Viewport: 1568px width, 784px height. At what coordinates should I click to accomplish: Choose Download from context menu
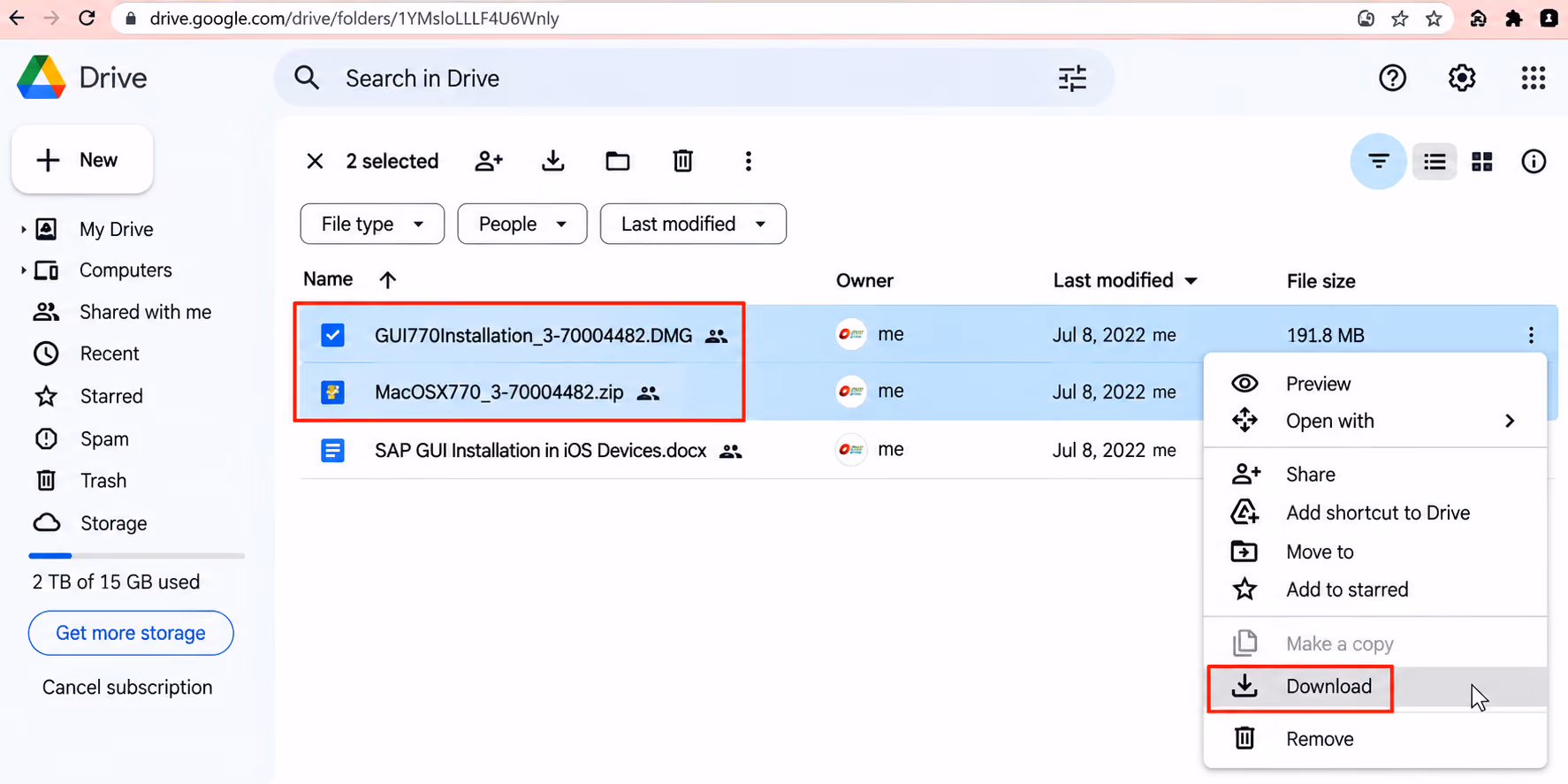point(1375,687)
